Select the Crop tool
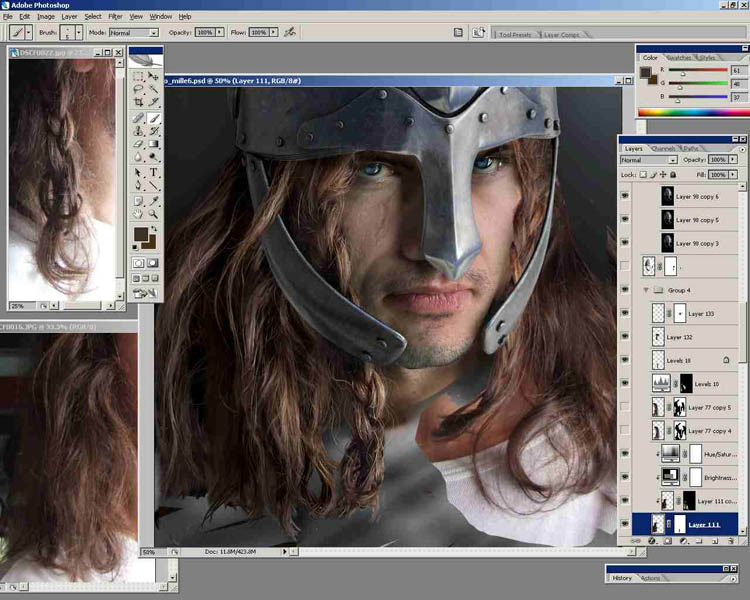The image size is (750, 600). coord(138,103)
